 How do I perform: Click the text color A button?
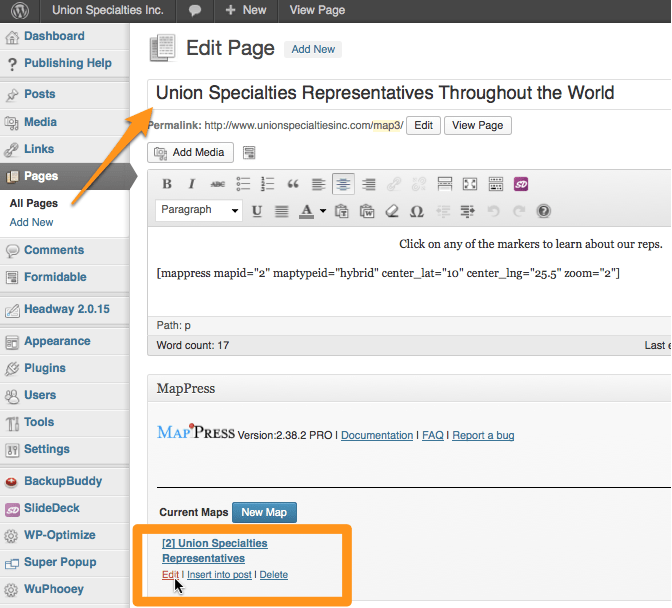(306, 211)
